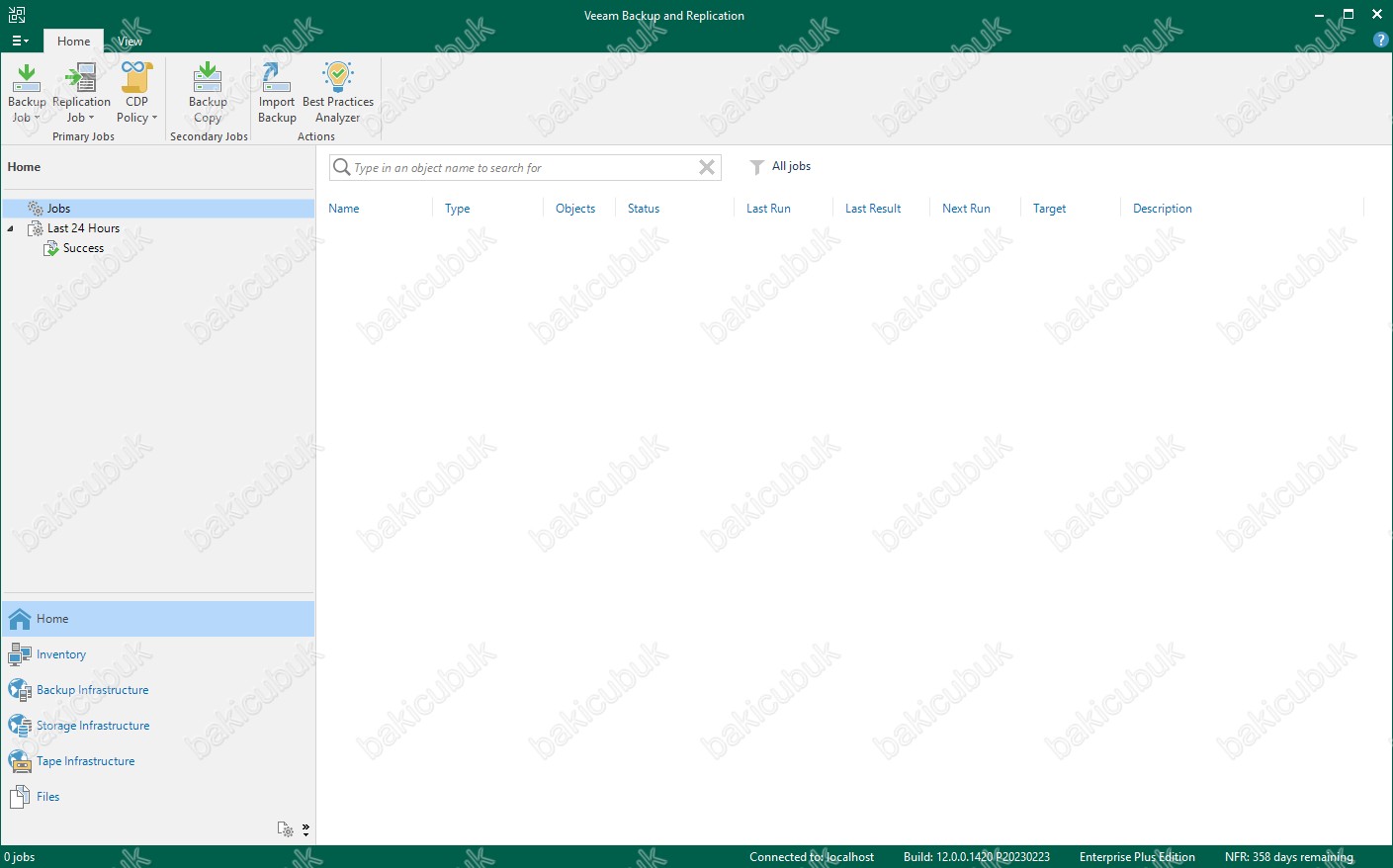1393x868 pixels.
Task: Open the Files navigation view
Action: pyautogui.click(x=158, y=797)
